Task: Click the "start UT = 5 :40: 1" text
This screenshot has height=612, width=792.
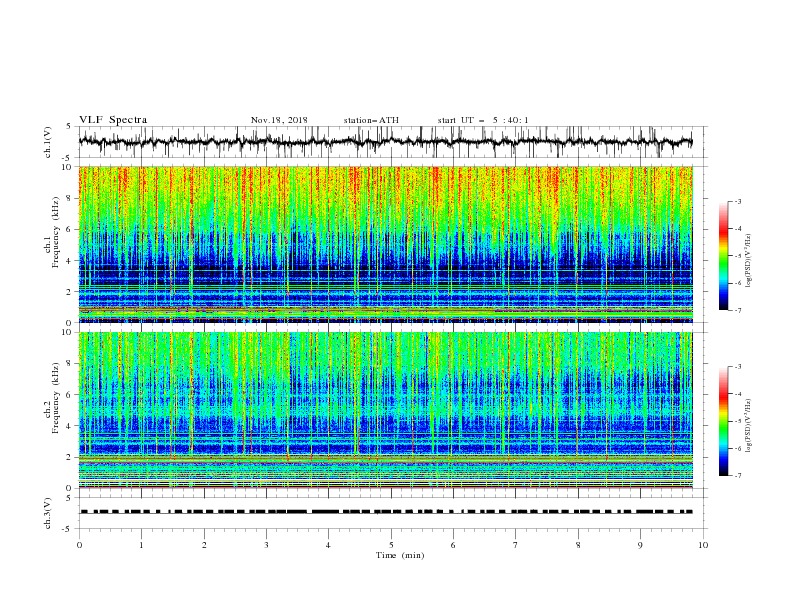Action: 483,120
